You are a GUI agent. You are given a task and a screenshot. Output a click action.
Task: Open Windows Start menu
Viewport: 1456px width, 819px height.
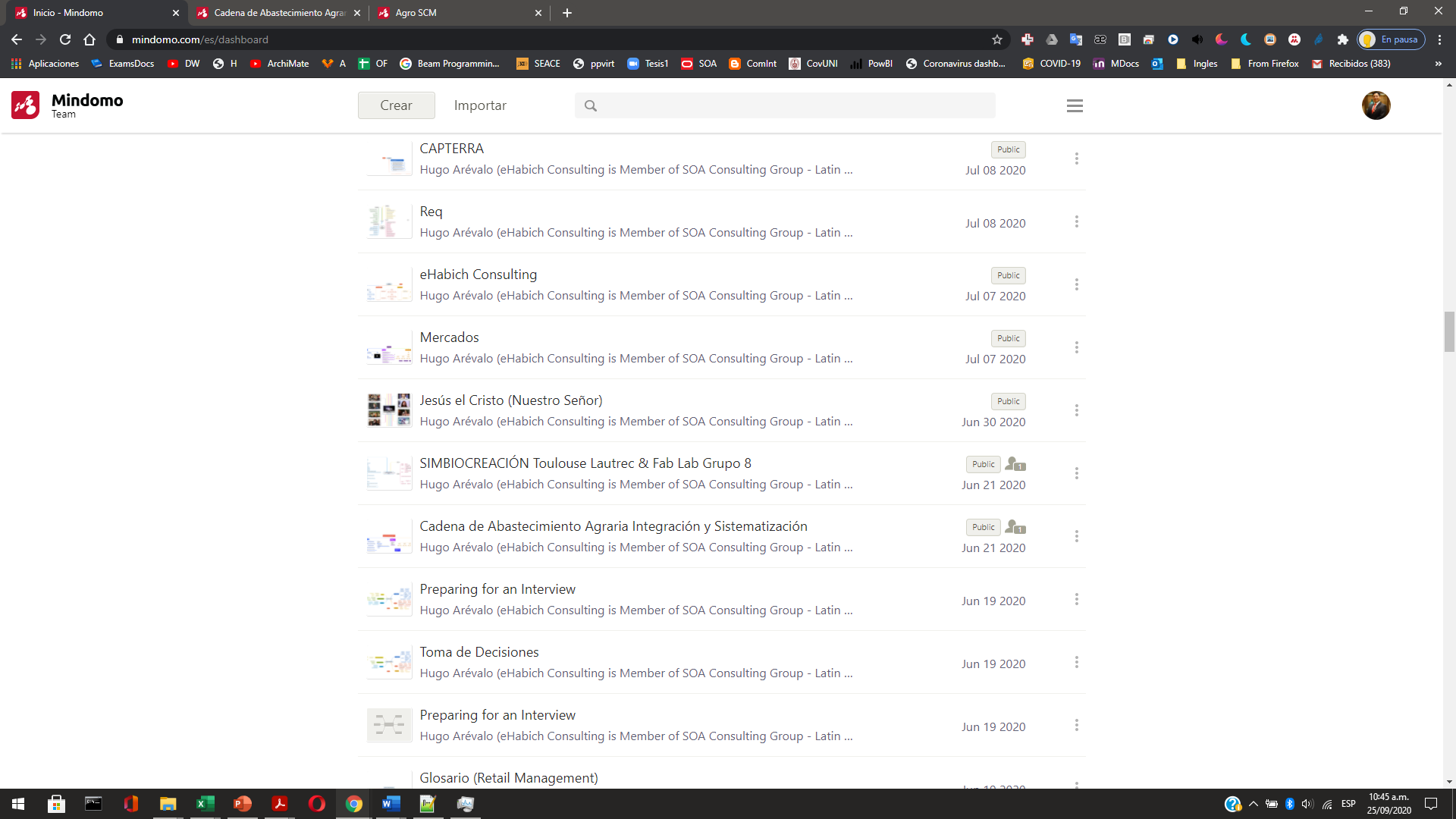18,804
